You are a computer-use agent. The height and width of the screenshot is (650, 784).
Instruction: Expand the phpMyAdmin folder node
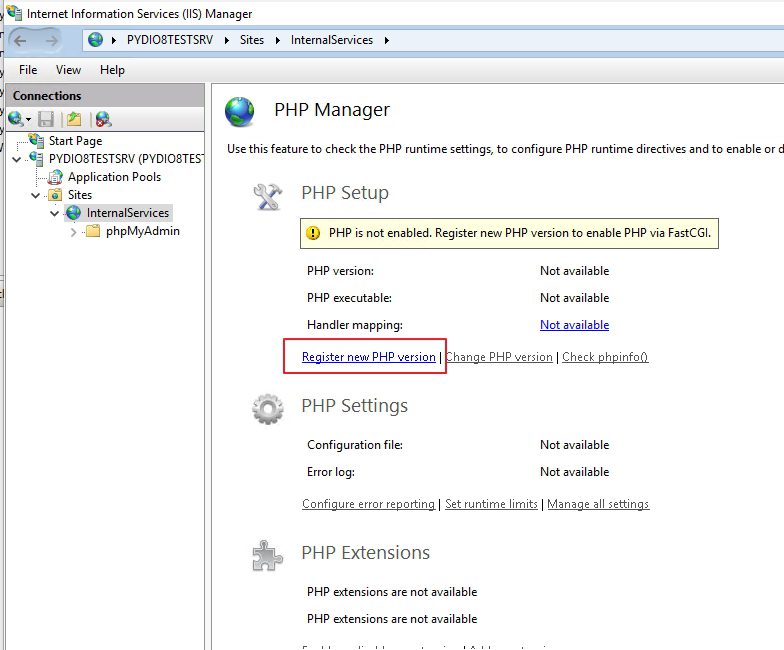[74, 232]
